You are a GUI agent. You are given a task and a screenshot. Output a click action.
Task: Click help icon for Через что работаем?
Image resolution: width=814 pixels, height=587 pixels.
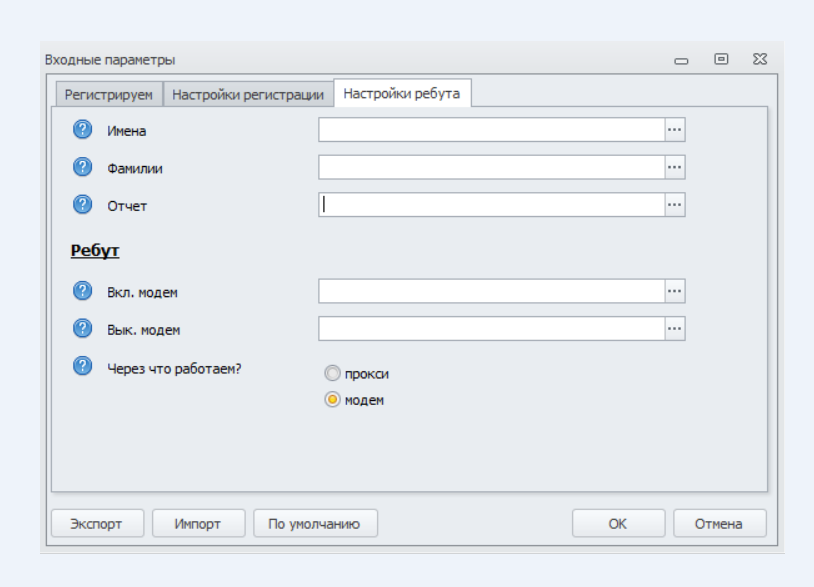(83, 366)
